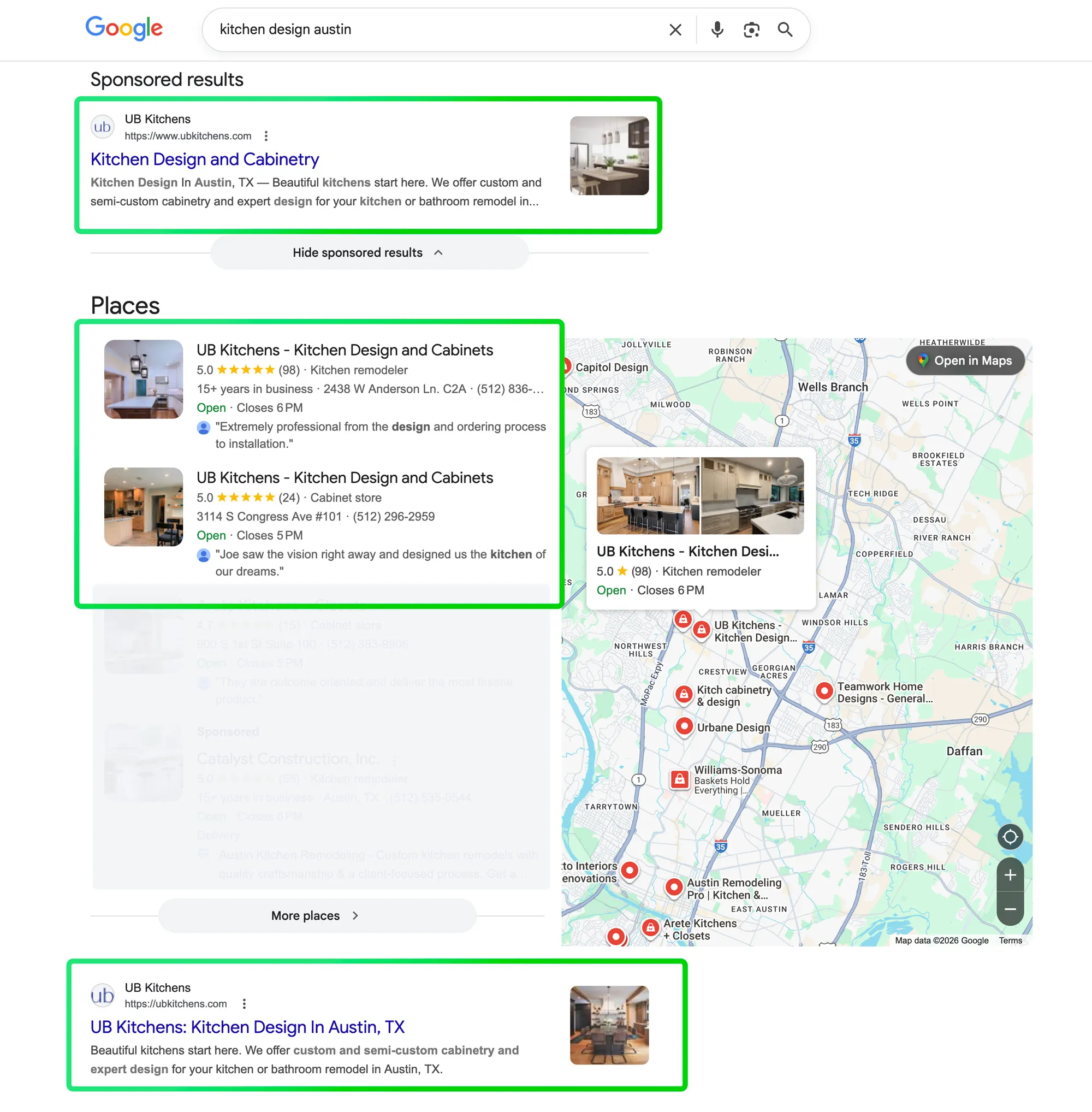Click the UB Kitchens map info card title

[x=687, y=551]
